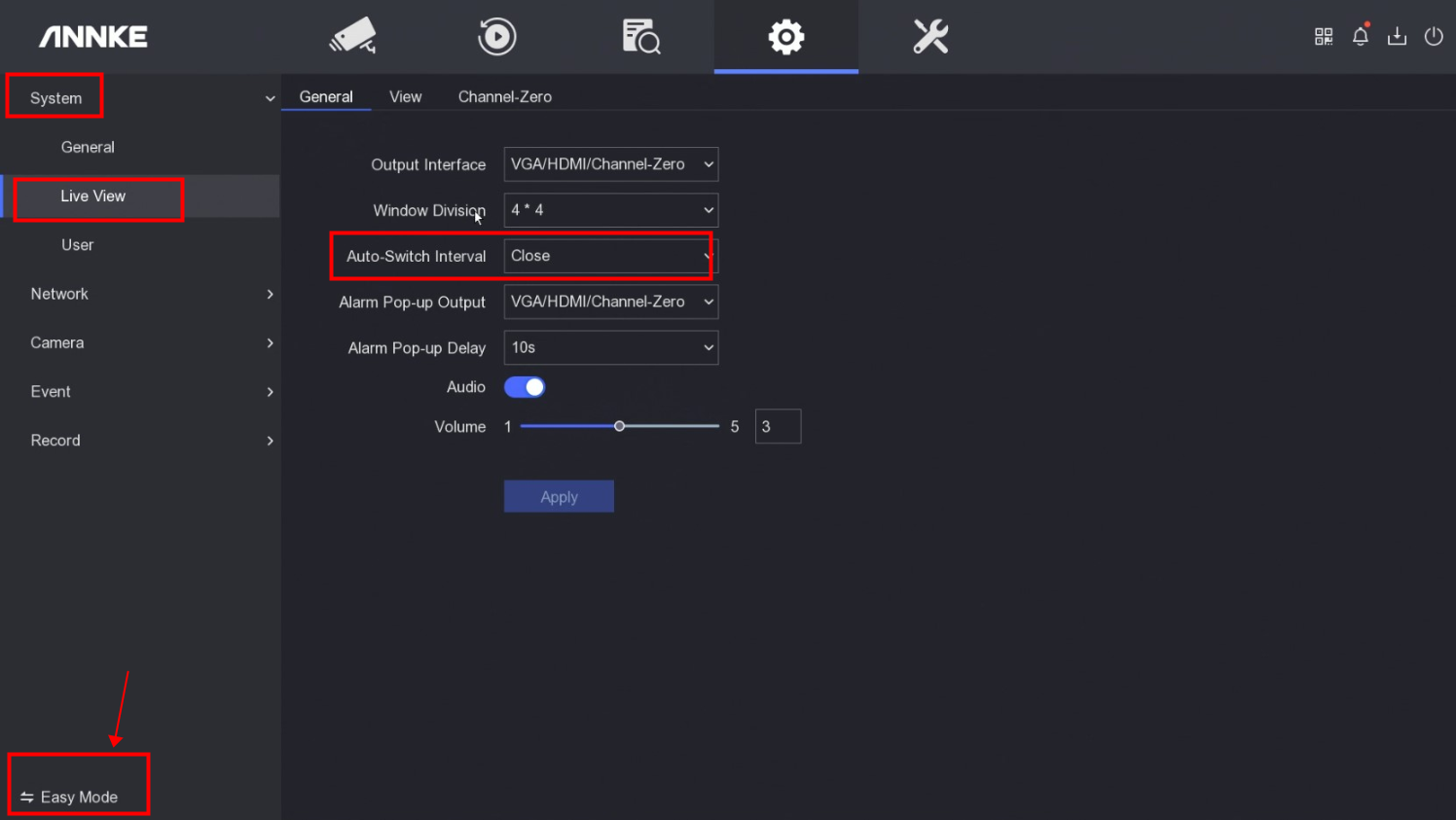Open the Alarm Pop-up Delay dropdown

click(x=611, y=347)
